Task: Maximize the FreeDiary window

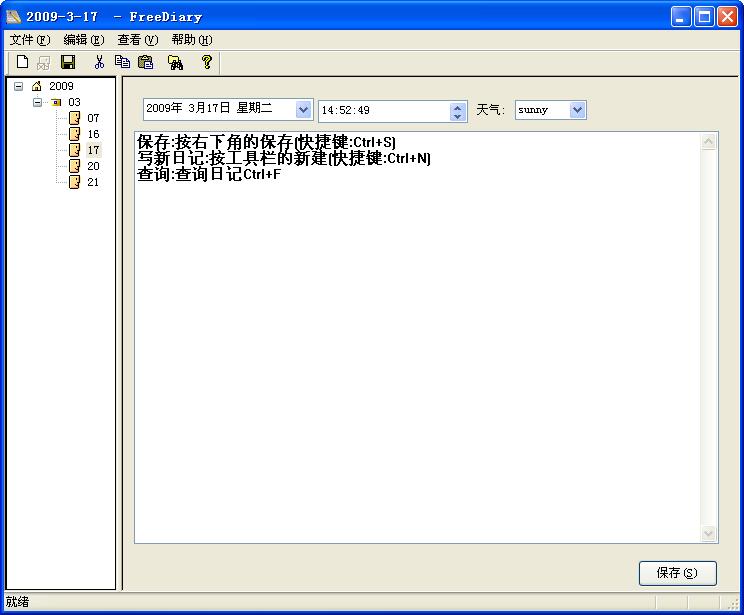Action: coord(705,17)
